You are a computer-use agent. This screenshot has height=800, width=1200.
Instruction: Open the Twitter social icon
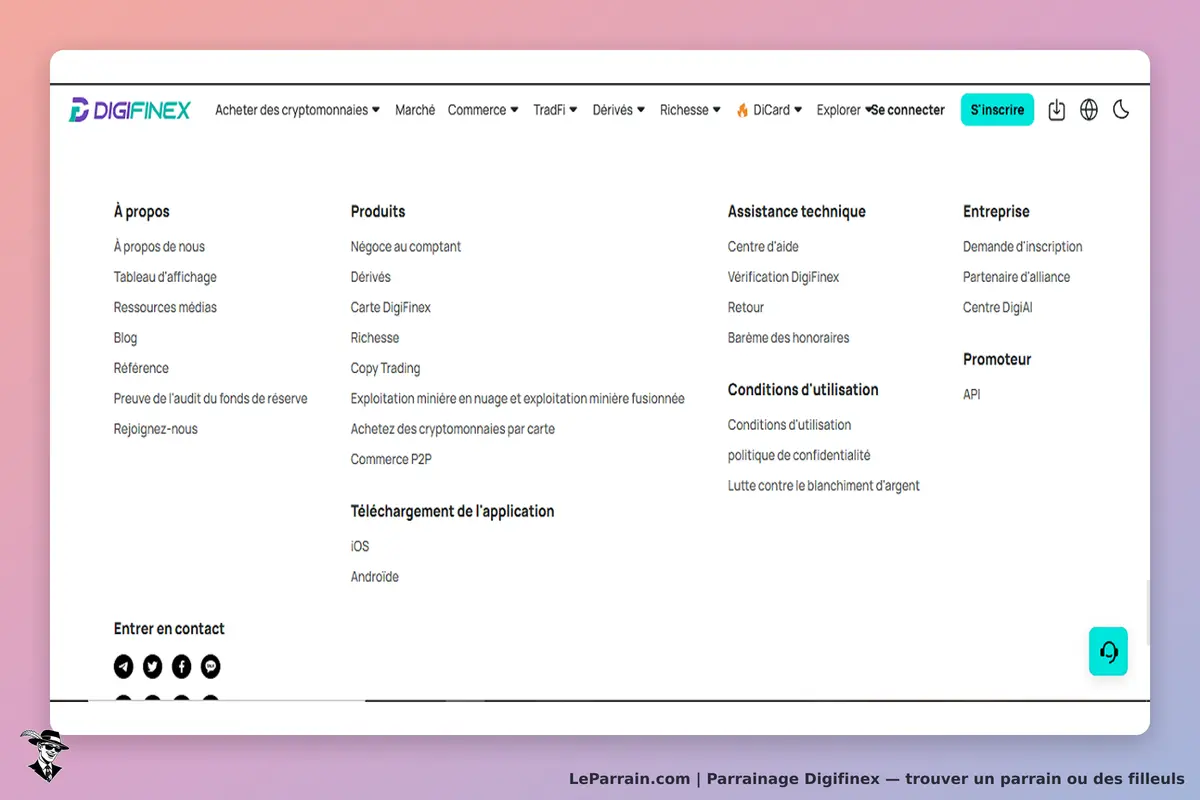(x=152, y=667)
